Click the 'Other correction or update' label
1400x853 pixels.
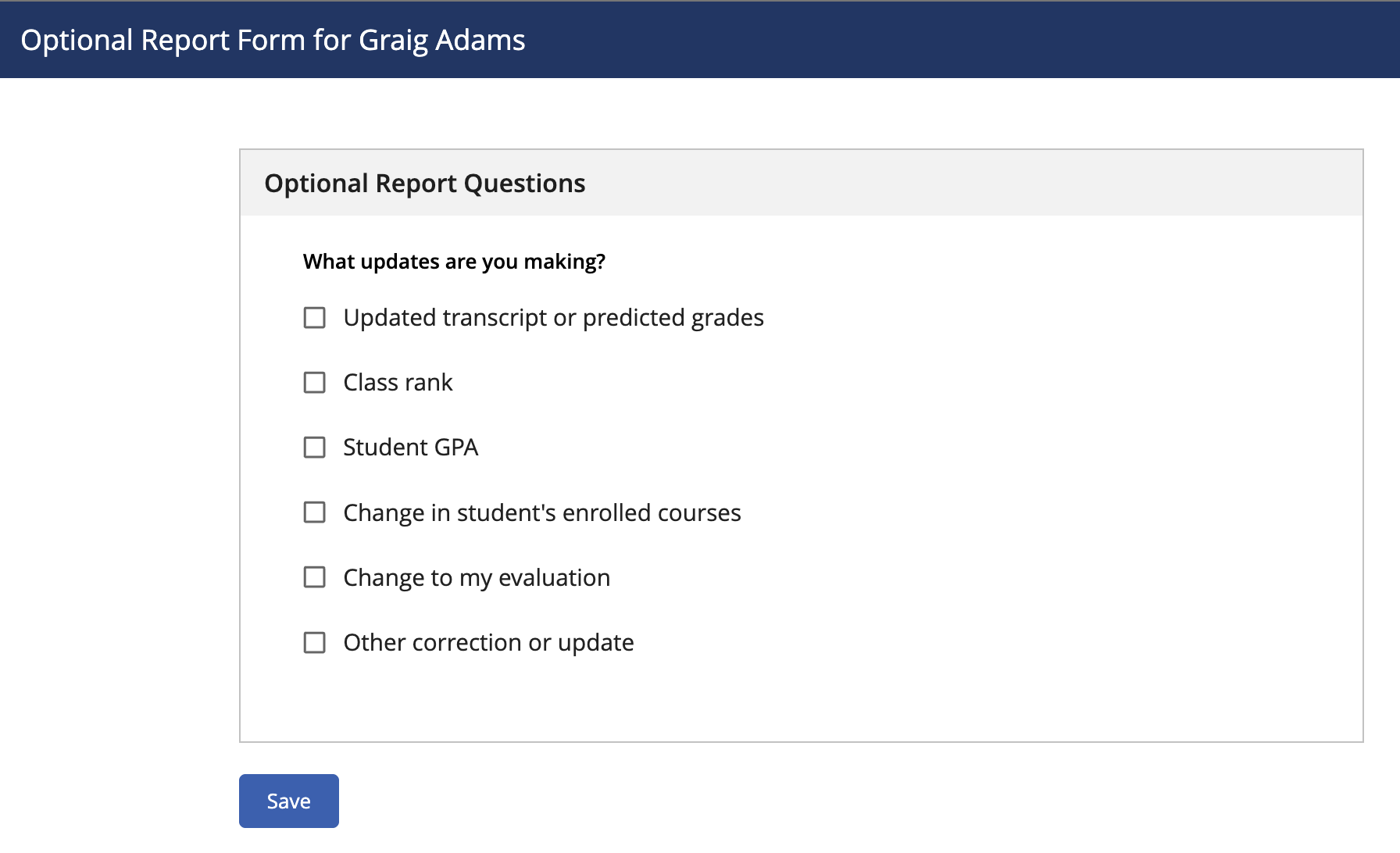(488, 643)
